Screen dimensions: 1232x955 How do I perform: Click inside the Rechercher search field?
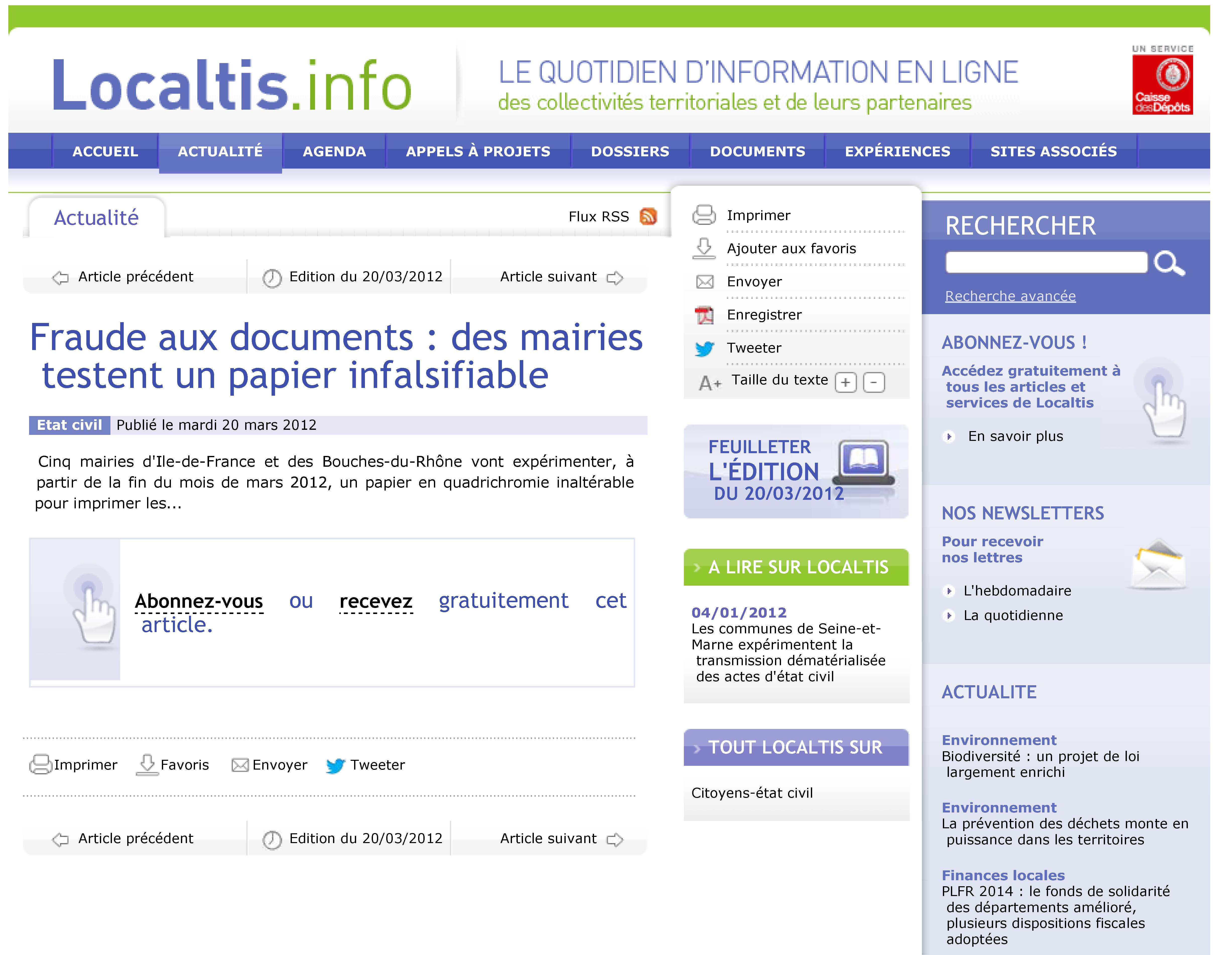(1047, 262)
